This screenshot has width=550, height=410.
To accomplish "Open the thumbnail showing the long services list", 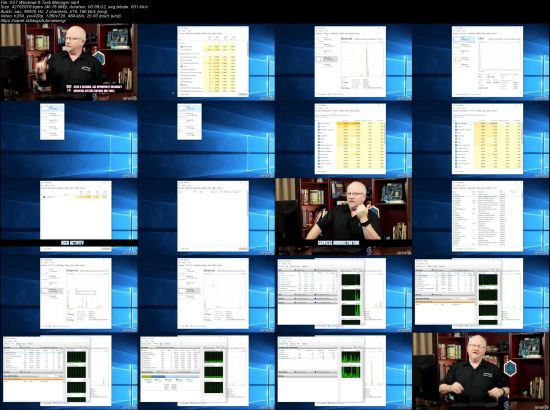I will [481, 216].
